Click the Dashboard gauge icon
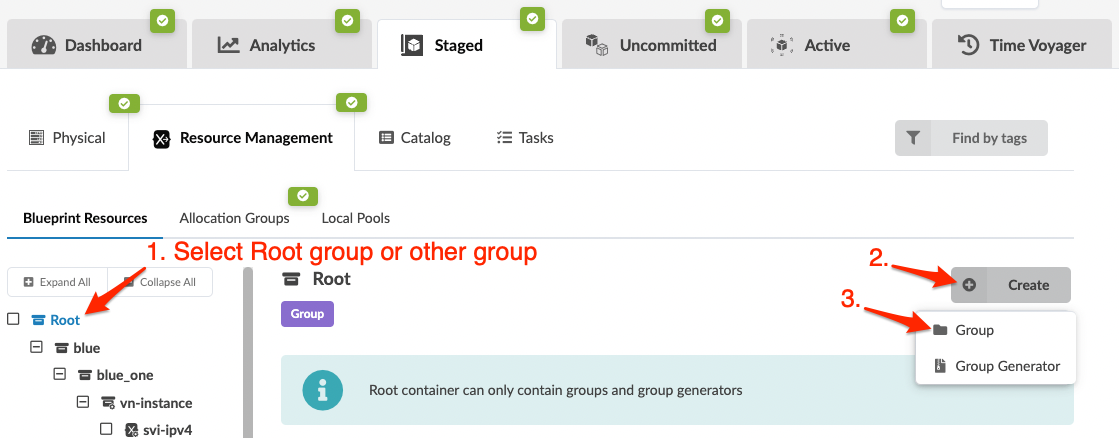 [x=44, y=45]
